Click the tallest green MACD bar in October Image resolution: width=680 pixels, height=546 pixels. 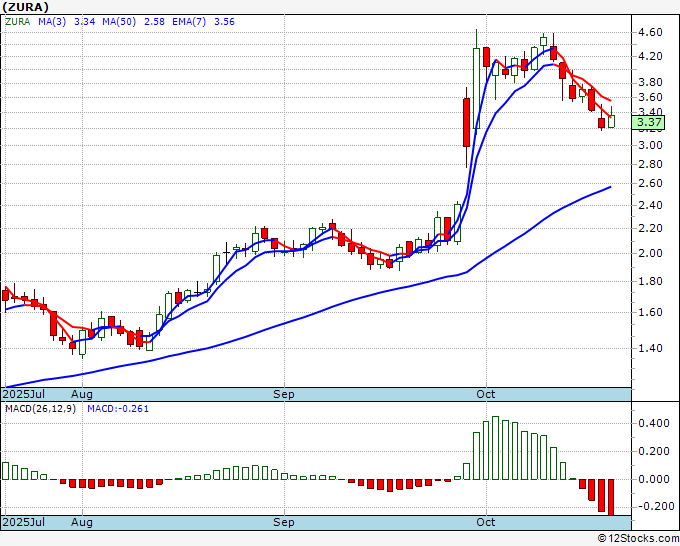click(x=495, y=448)
